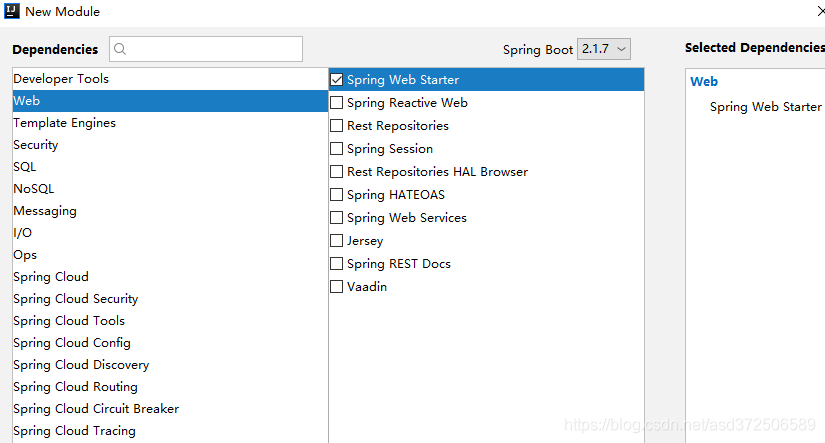The width and height of the screenshot is (825, 443).
Task: Choose the Spring Cloud category
Action: click(x=170, y=277)
